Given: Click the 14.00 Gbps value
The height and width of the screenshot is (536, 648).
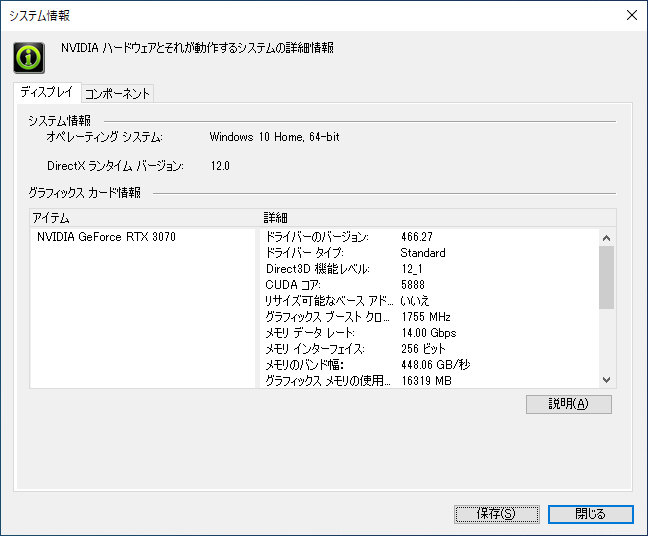Looking at the screenshot, I should pos(429,333).
